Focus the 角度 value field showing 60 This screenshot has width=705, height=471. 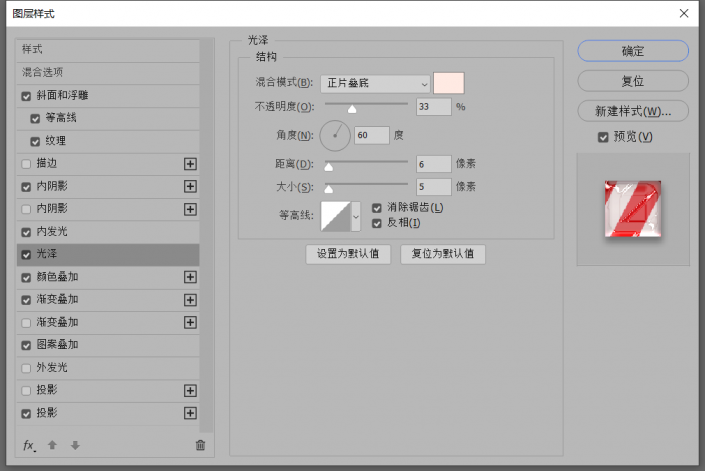tap(372, 135)
